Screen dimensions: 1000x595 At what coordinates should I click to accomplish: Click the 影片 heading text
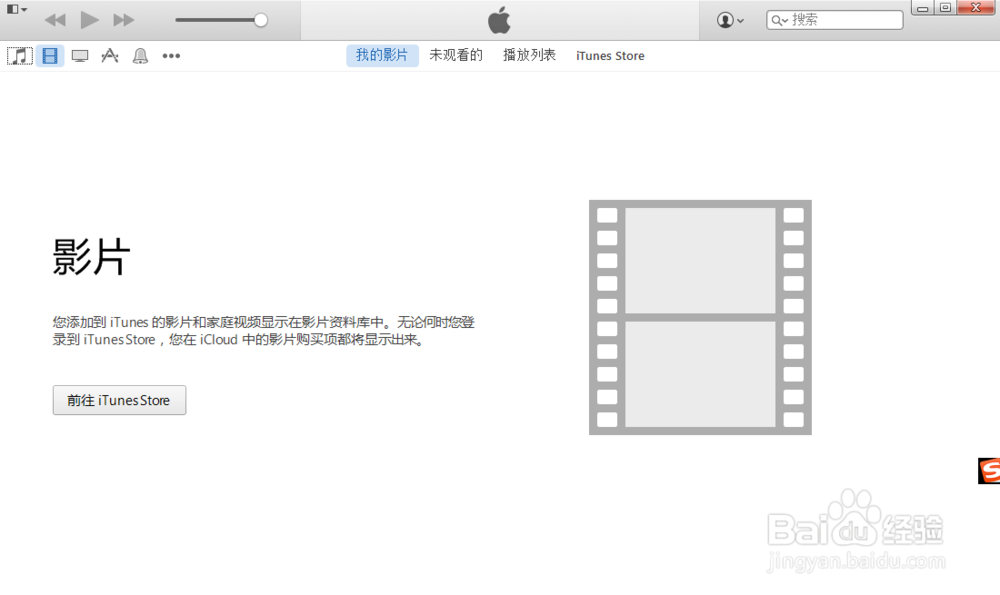(x=91, y=257)
